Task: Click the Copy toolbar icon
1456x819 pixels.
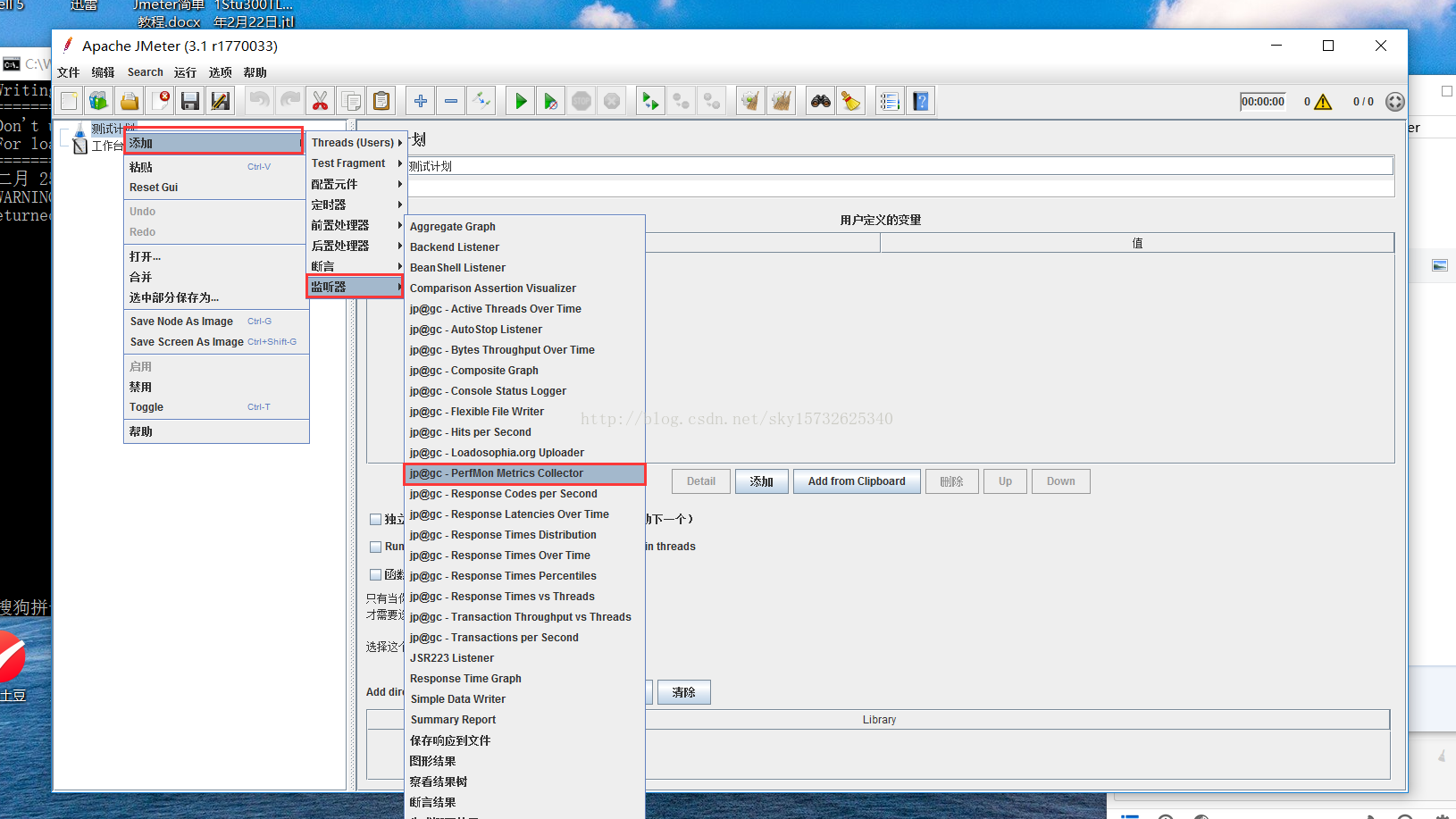Action: (351, 101)
